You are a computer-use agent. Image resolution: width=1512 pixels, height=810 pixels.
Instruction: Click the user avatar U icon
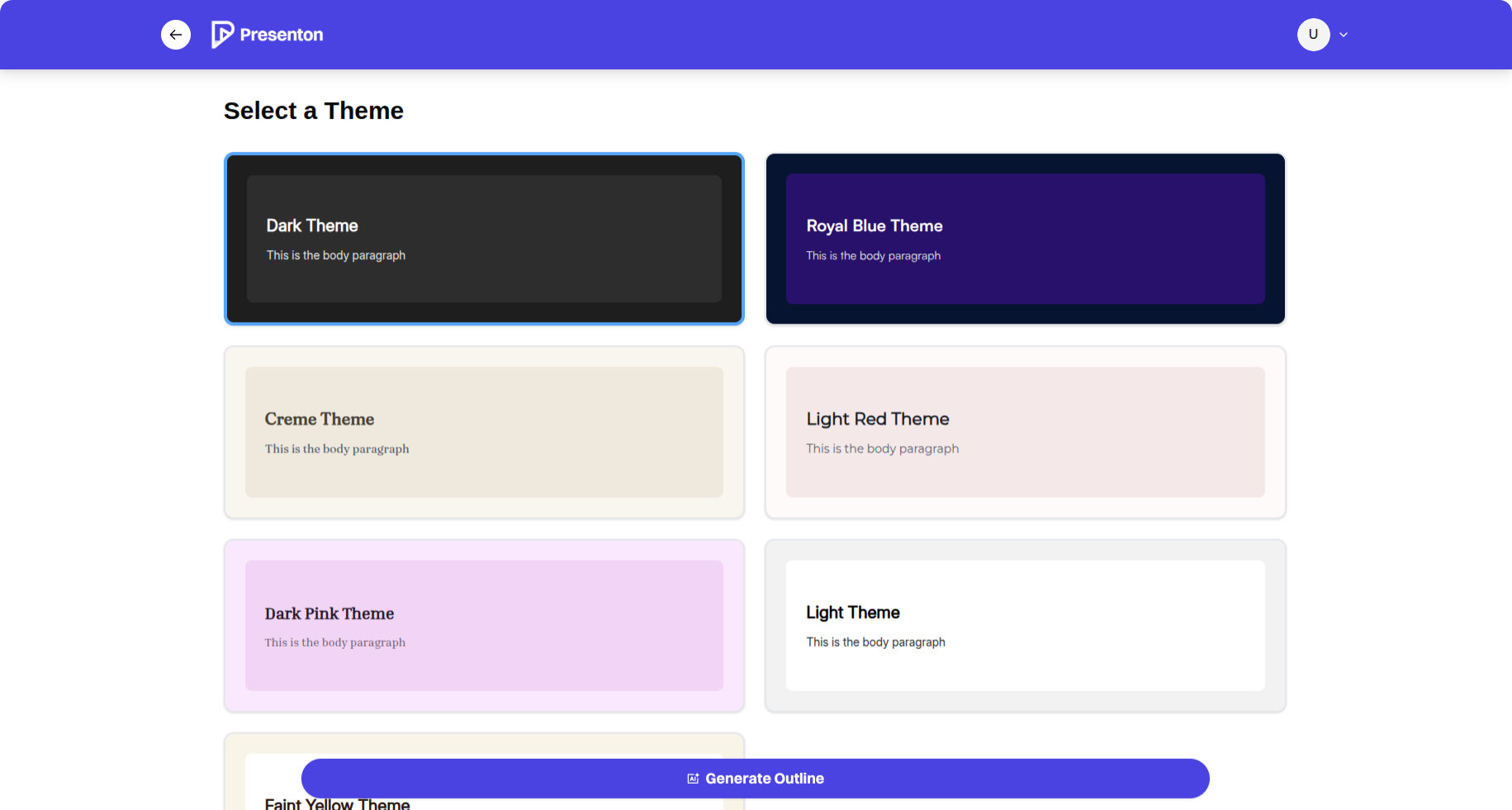tap(1313, 35)
